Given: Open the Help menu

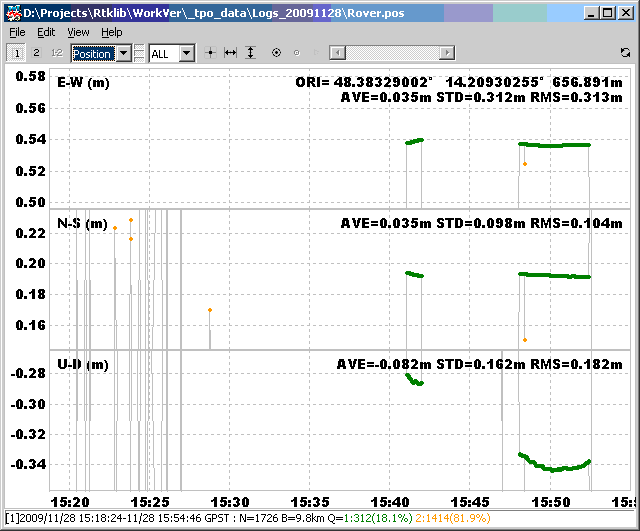Looking at the screenshot, I should click(111, 32).
